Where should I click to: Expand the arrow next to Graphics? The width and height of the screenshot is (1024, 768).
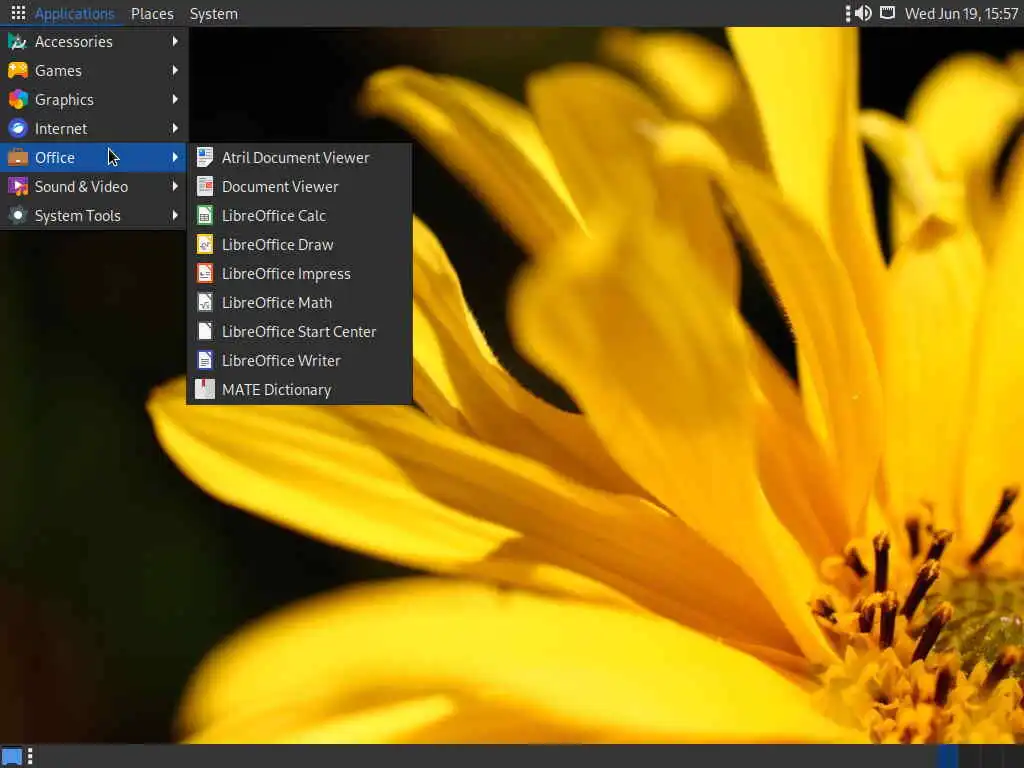pos(175,99)
